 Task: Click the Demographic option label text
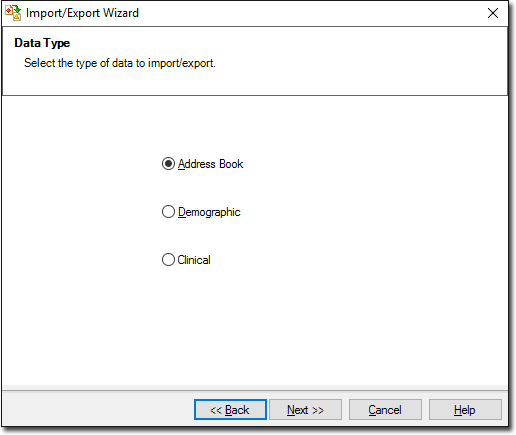(x=209, y=212)
